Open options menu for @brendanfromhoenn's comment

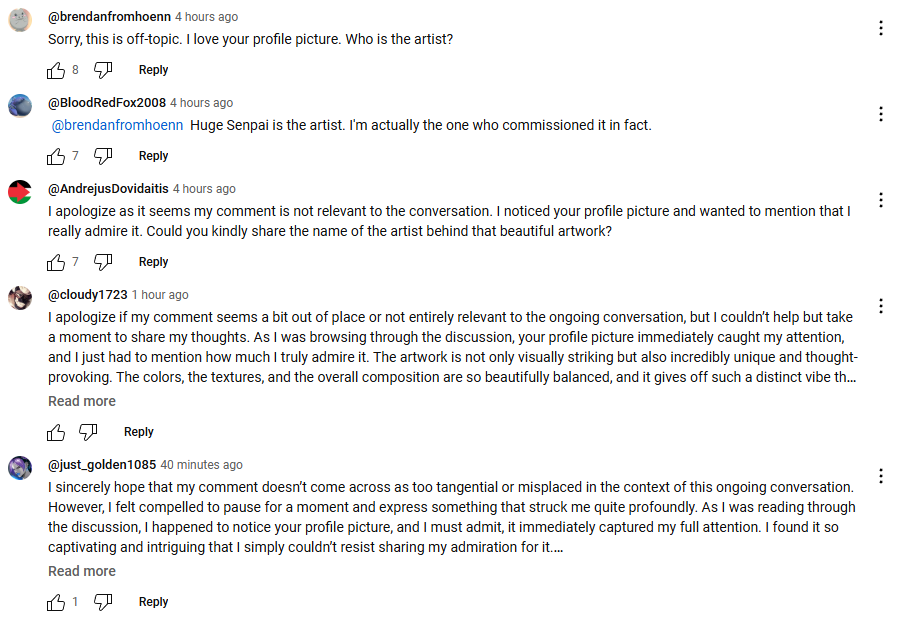coord(881,28)
